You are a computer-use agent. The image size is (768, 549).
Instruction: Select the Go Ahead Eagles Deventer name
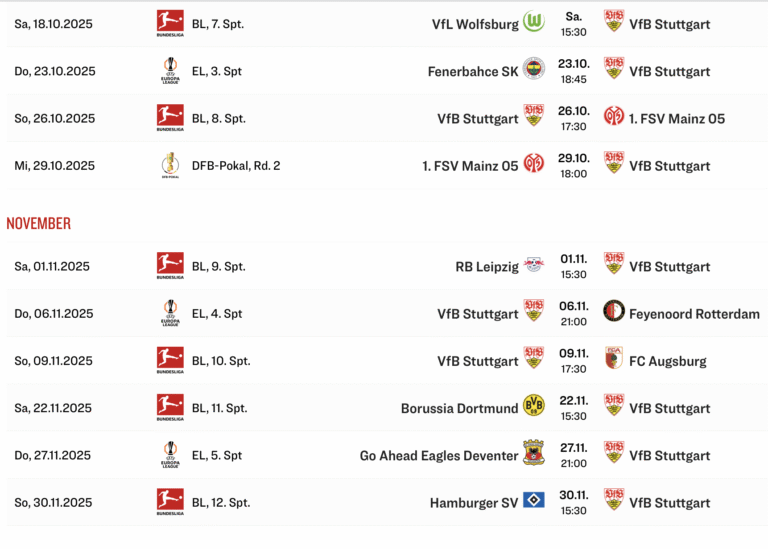439,455
